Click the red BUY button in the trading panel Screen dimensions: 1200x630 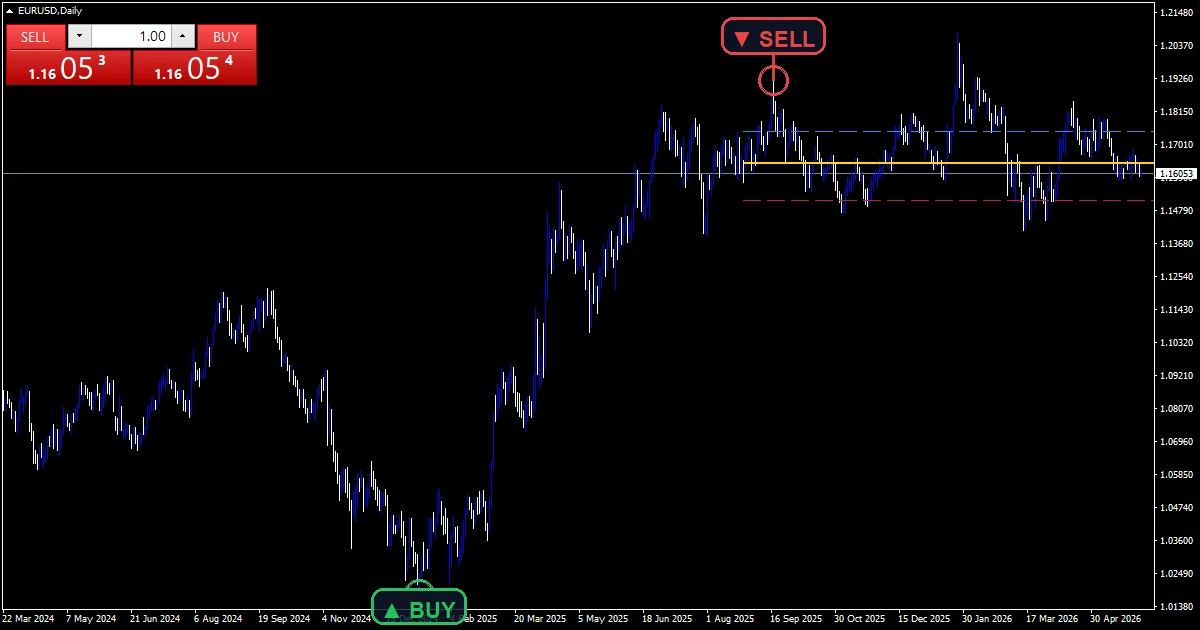(227, 37)
